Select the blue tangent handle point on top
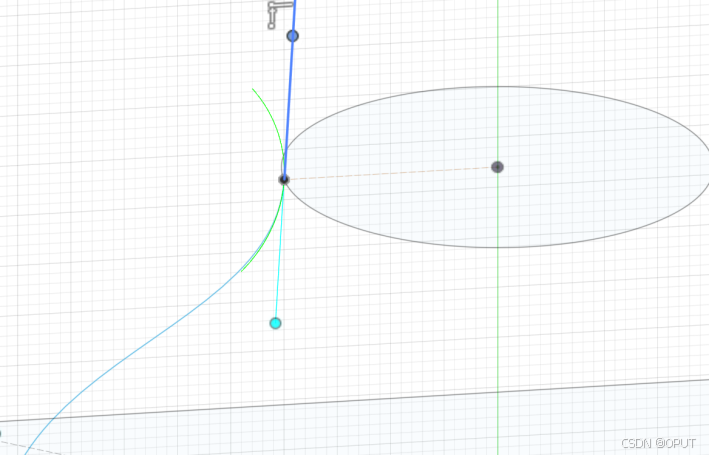The image size is (709, 456). click(x=293, y=36)
